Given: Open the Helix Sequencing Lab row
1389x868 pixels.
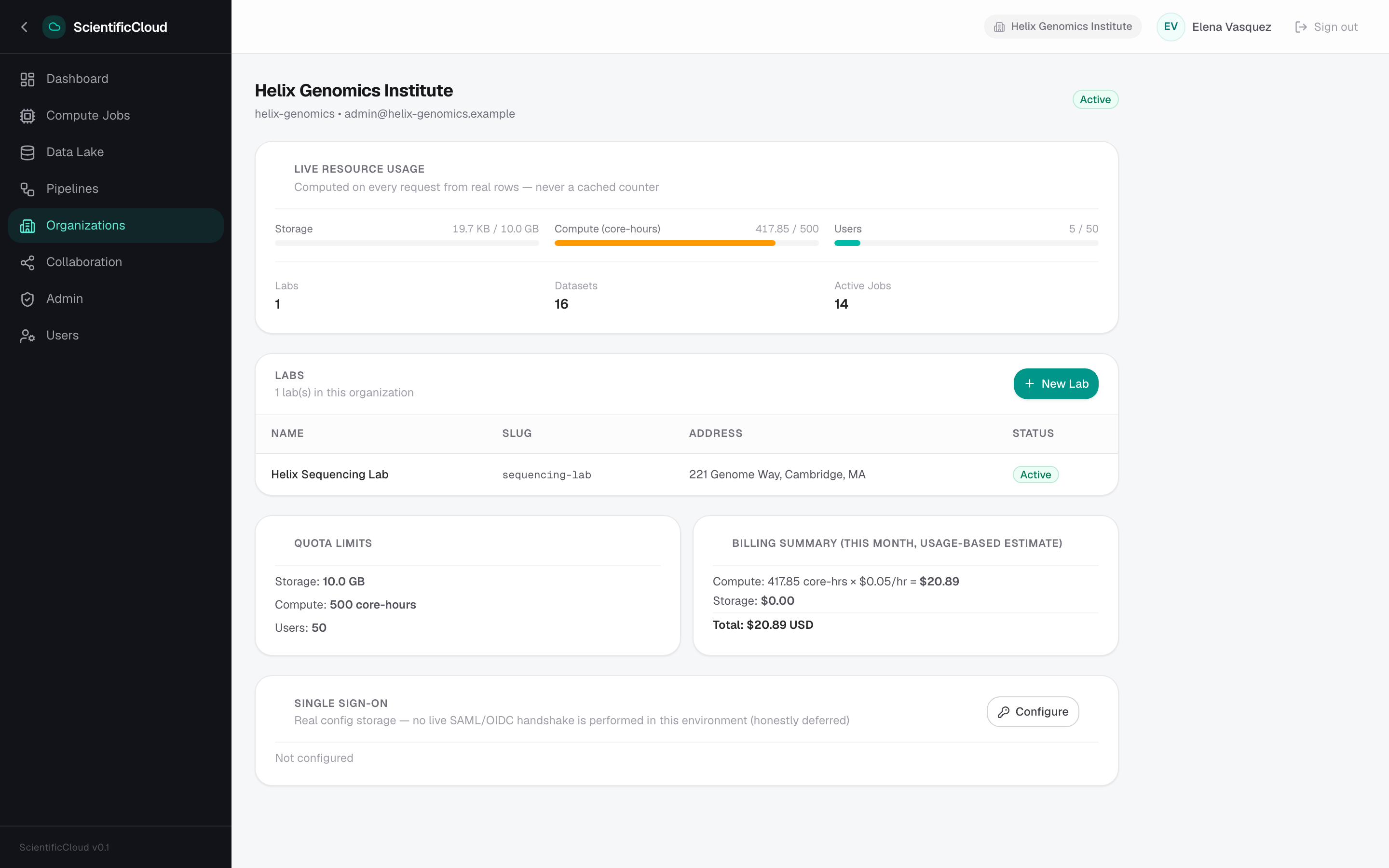Looking at the screenshot, I should coord(686,475).
